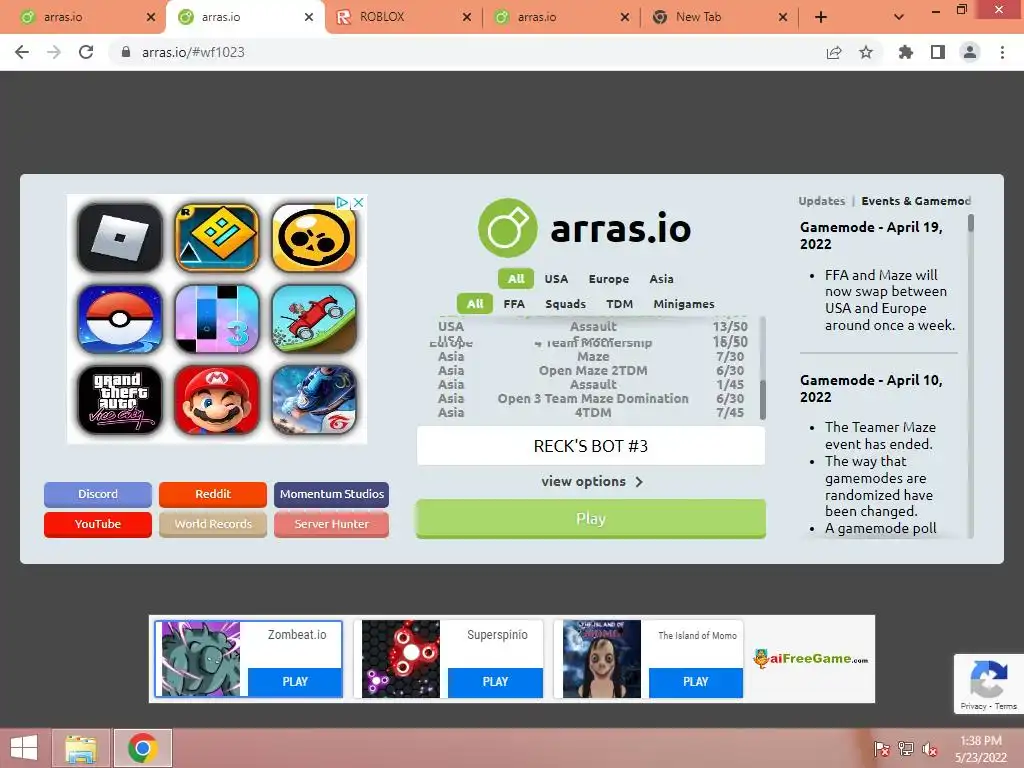Viewport: 1024px width, 768px height.
Task: Bookmark this page with the star icon
Action: click(x=866, y=52)
